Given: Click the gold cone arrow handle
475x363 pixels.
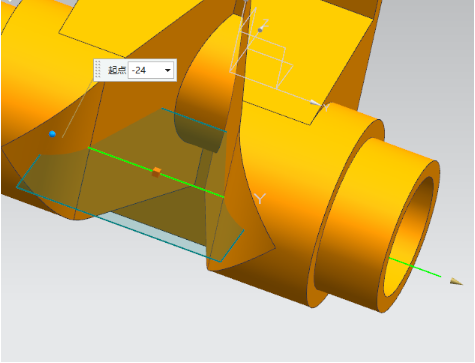Looking at the screenshot, I should tap(456, 282).
